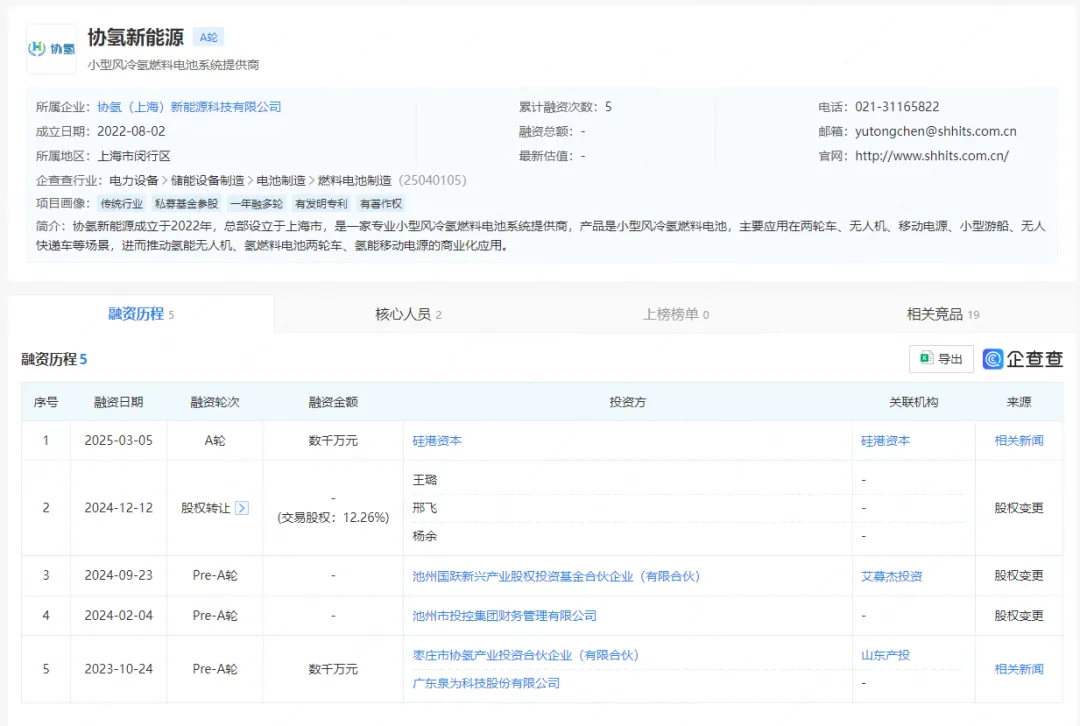Open 艾募杰投资 institution link
1080x726 pixels.
(891, 576)
